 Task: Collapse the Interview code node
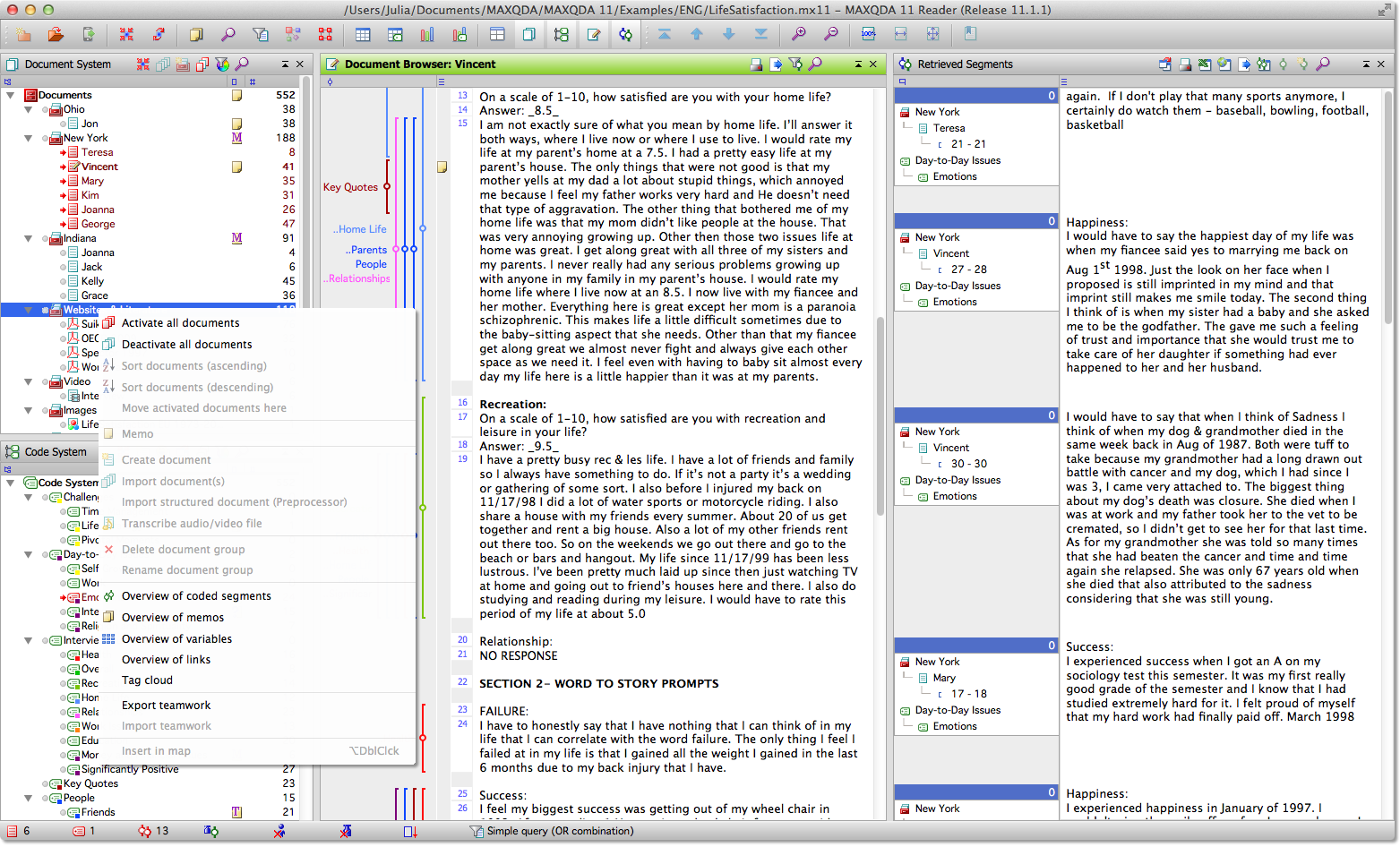(x=29, y=640)
